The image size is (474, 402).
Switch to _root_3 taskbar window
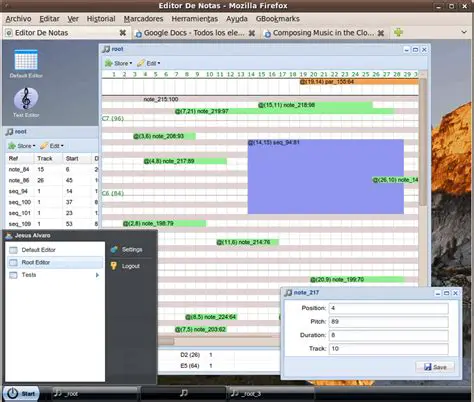coord(271,394)
